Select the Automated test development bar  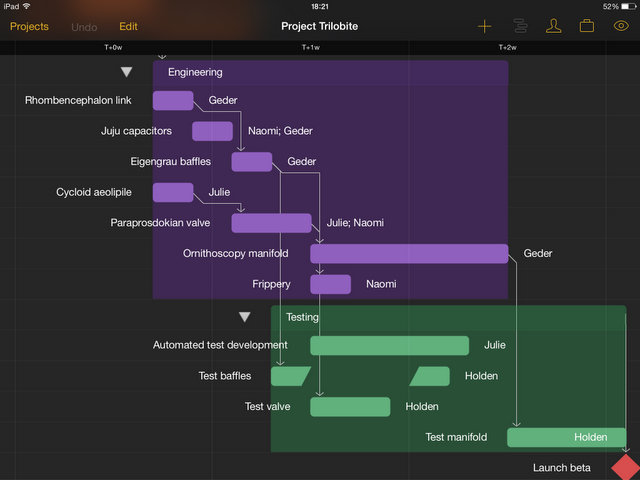(x=389, y=345)
